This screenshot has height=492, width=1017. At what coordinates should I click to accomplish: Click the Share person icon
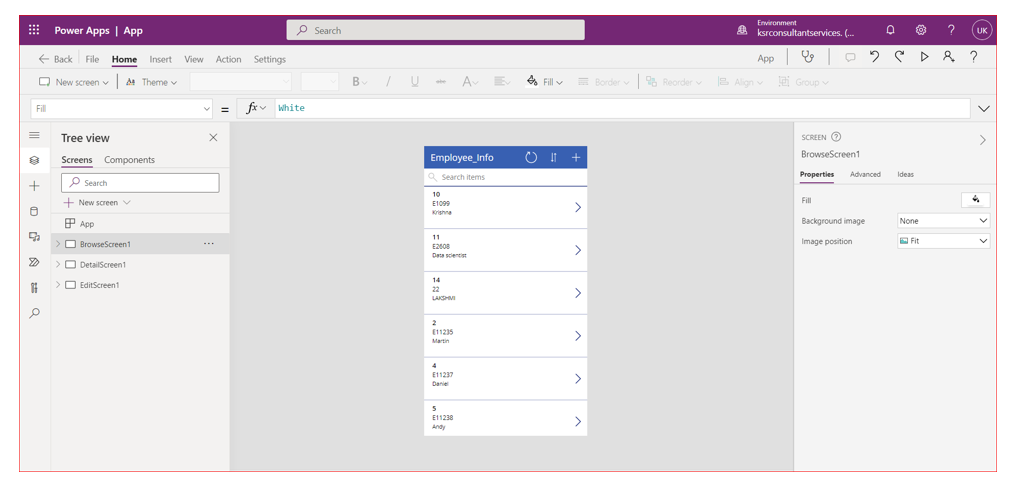pos(949,57)
